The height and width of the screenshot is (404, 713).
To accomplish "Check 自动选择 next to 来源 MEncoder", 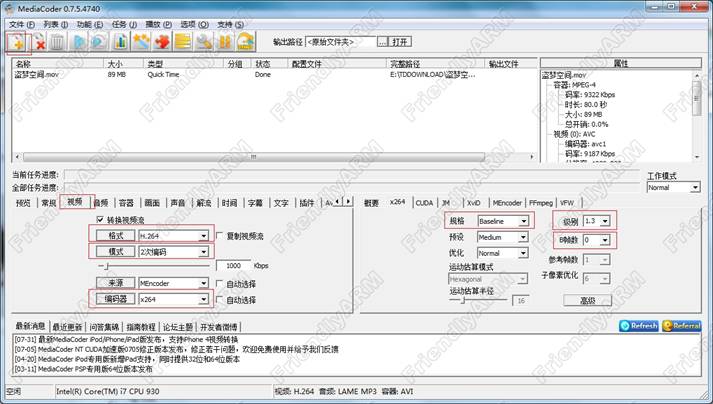I will [x=220, y=283].
